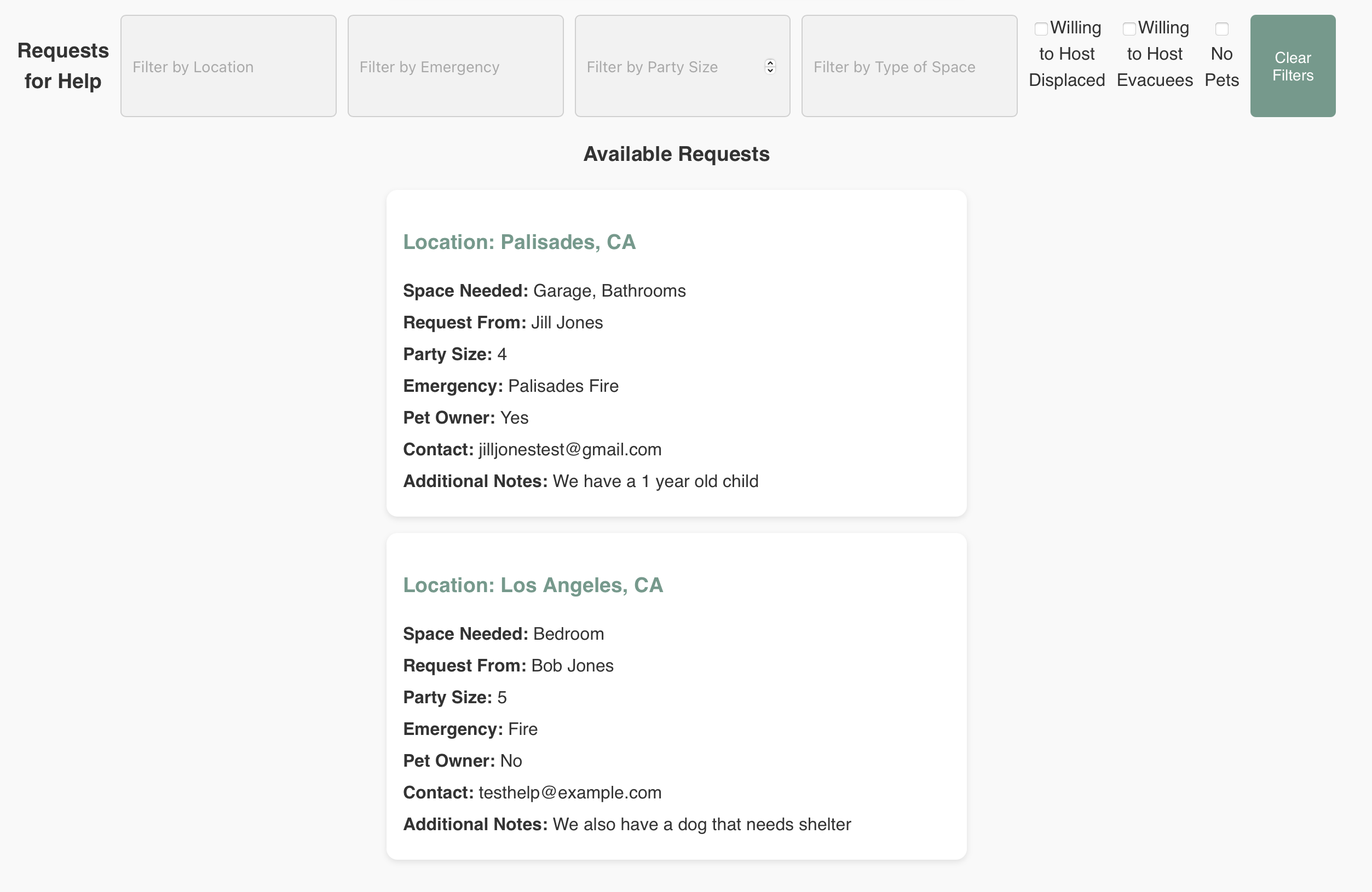
Task: Click the Palisades Fire emergency value
Action: (563, 386)
